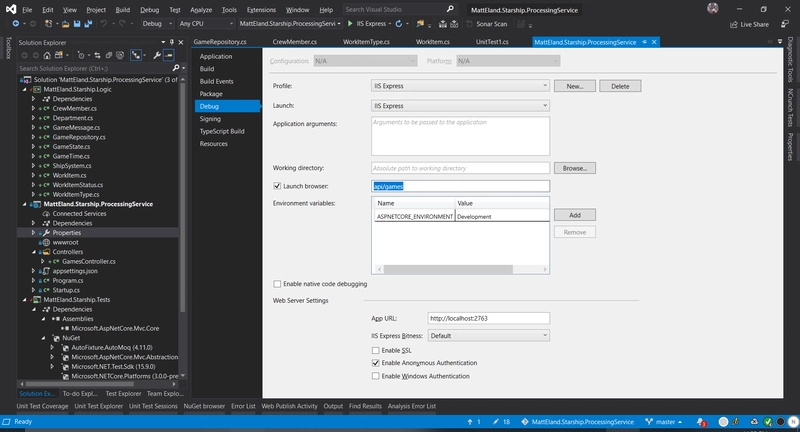Collapse the Controllers folder
Viewport: 800px width, 432px height.
(34, 252)
